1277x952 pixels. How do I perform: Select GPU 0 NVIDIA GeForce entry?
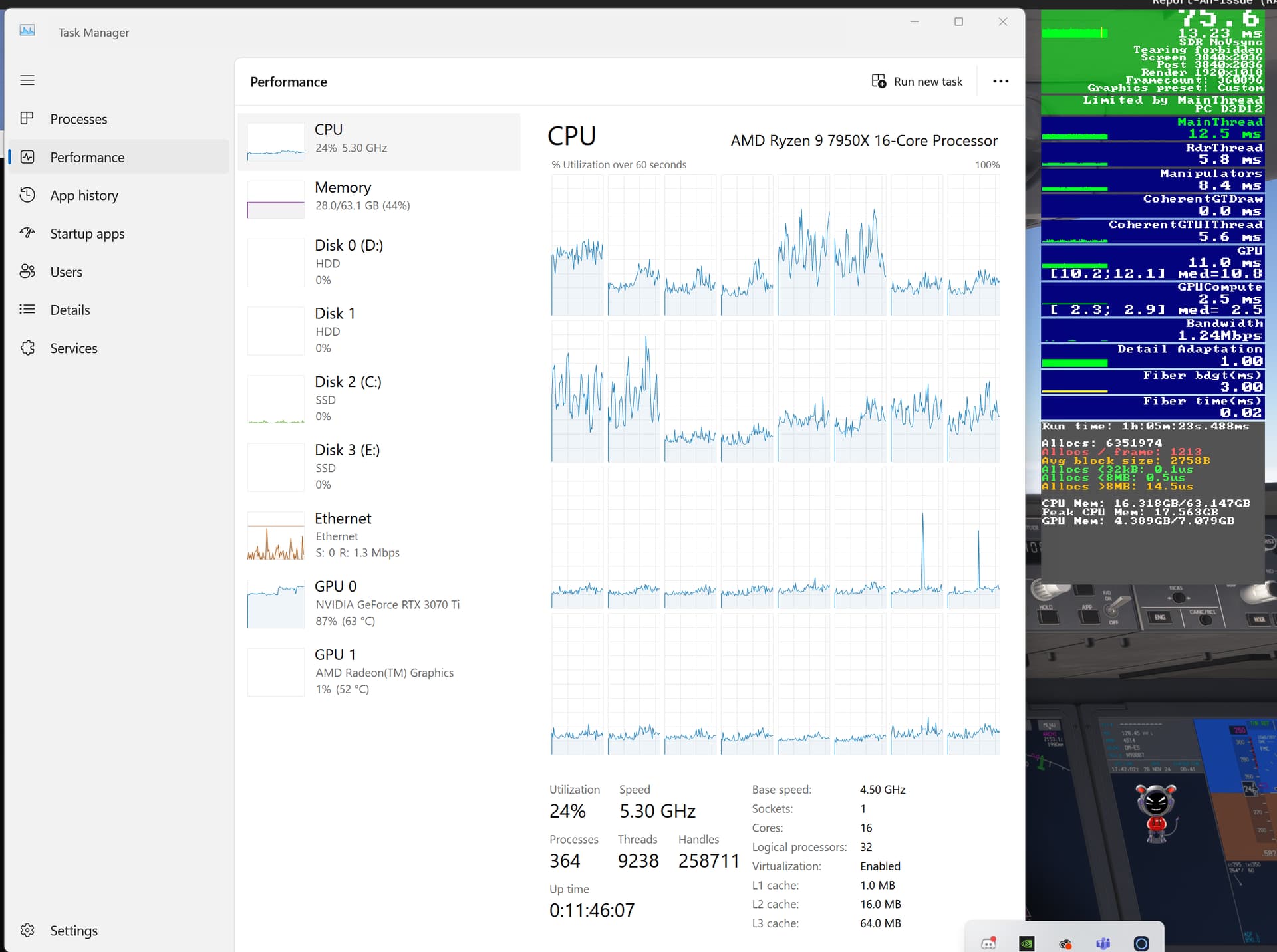click(x=379, y=603)
